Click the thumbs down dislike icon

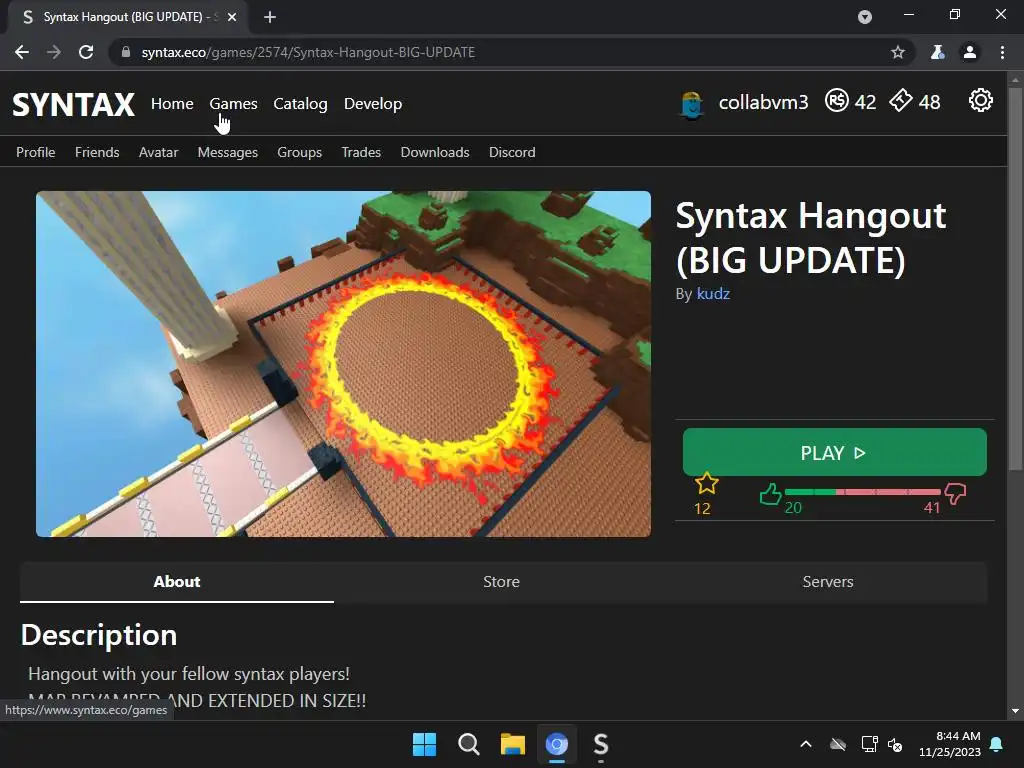tap(955, 494)
